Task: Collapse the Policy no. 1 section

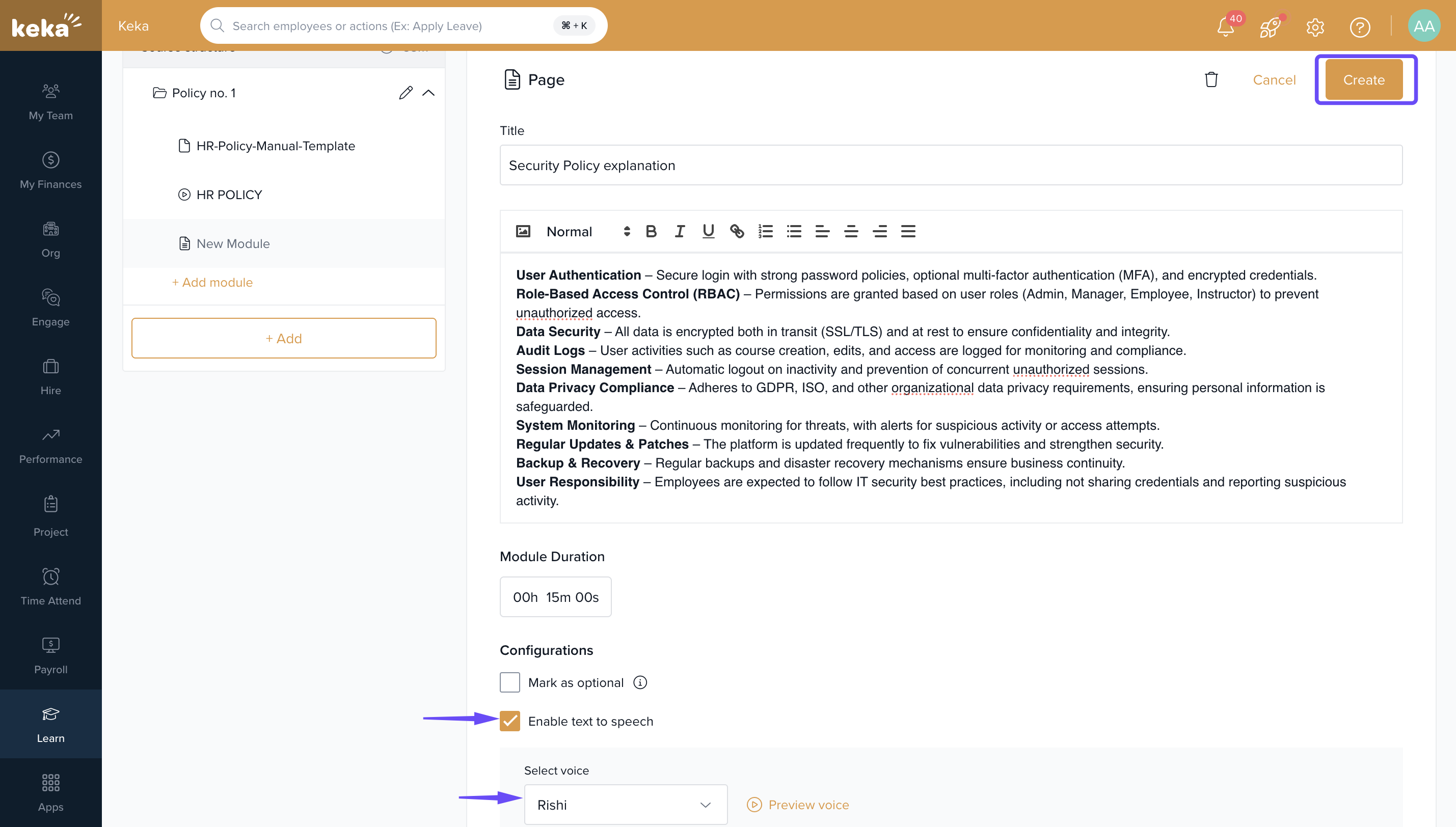Action: (428, 93)
